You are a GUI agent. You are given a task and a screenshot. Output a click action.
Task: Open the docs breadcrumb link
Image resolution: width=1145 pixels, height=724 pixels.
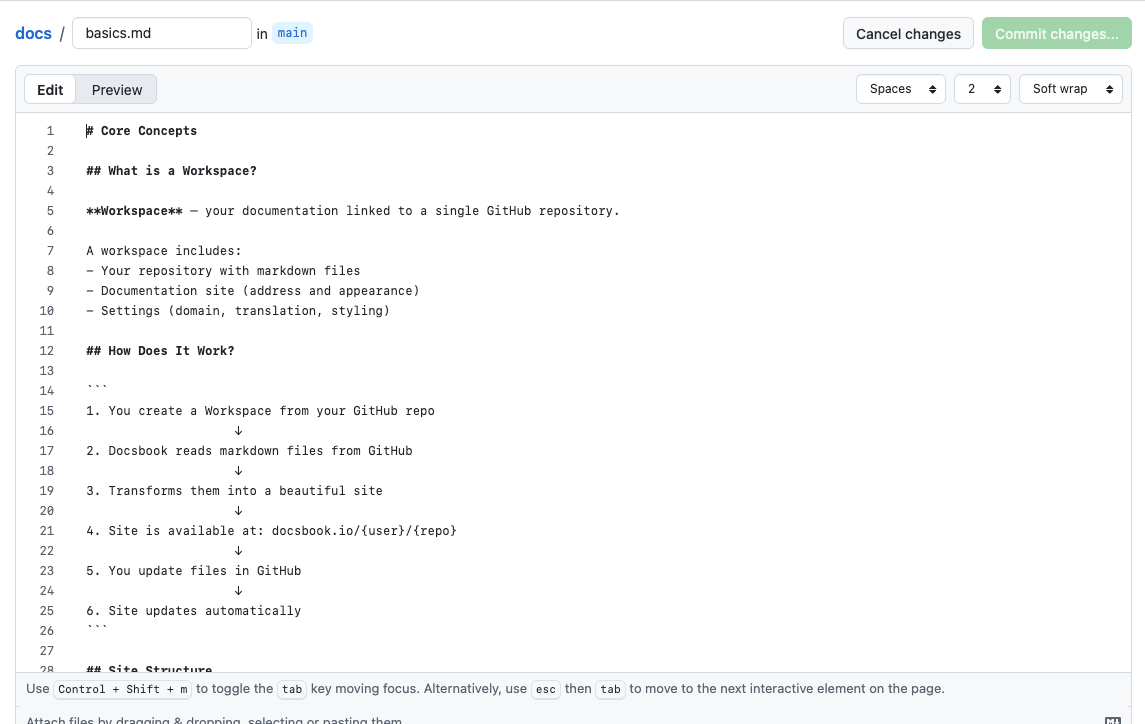click(34, 34)
